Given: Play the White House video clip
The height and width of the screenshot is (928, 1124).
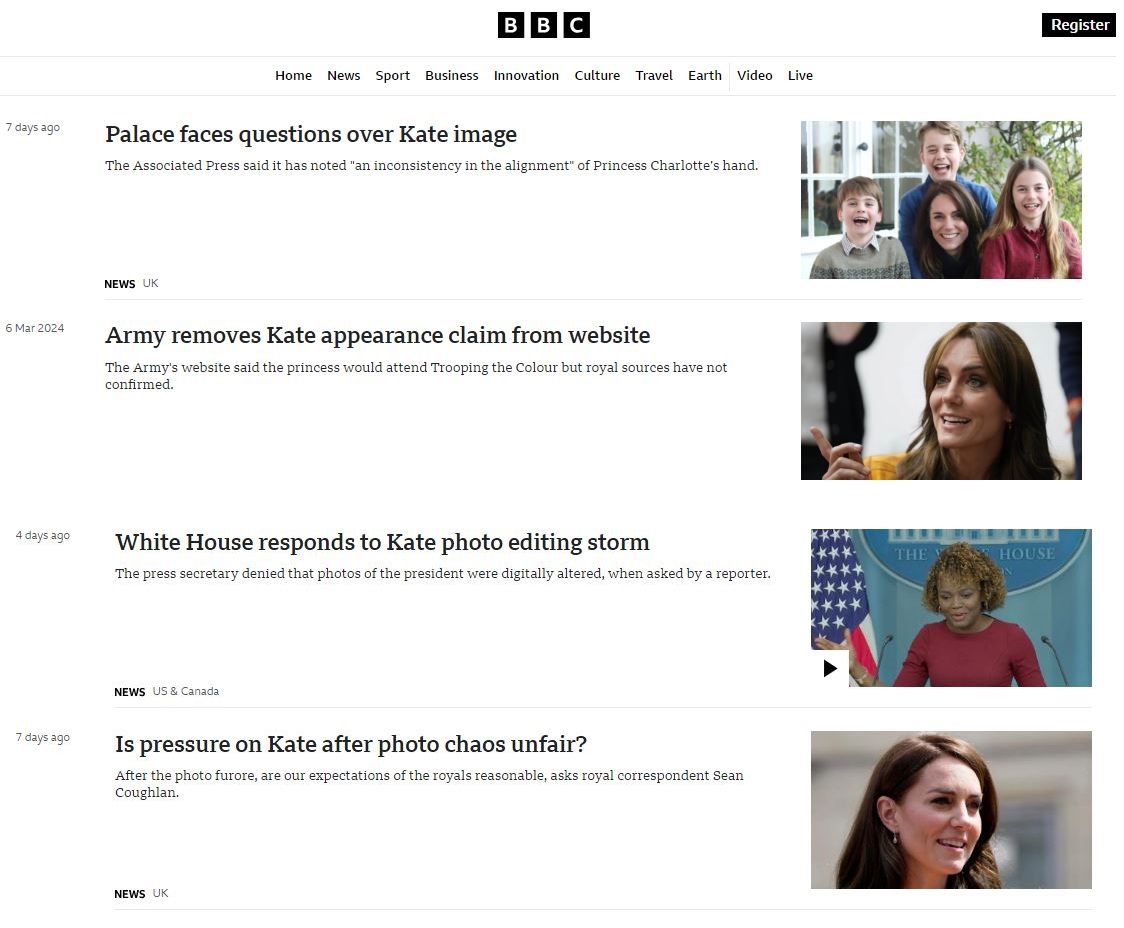Looking at the screenshot, I should tap(829, 668).
